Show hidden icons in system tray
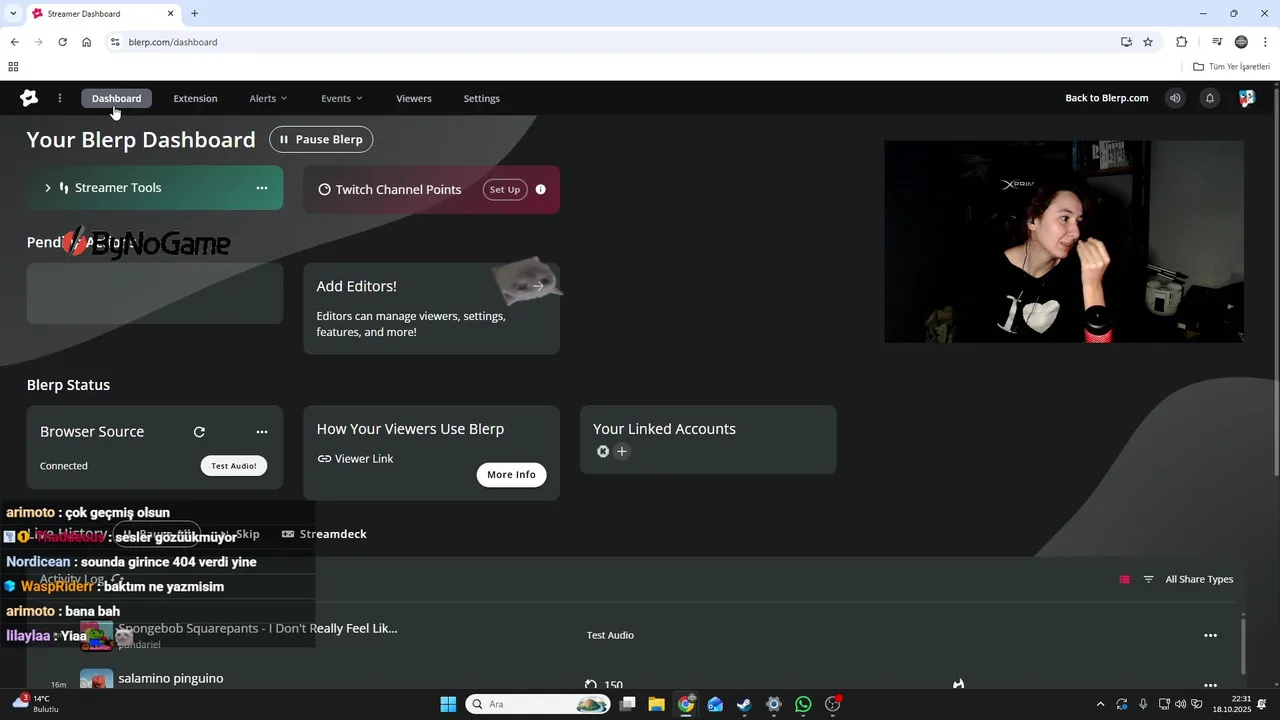Viewport: 1280px width, 720px height. [x=1100, y=704]
